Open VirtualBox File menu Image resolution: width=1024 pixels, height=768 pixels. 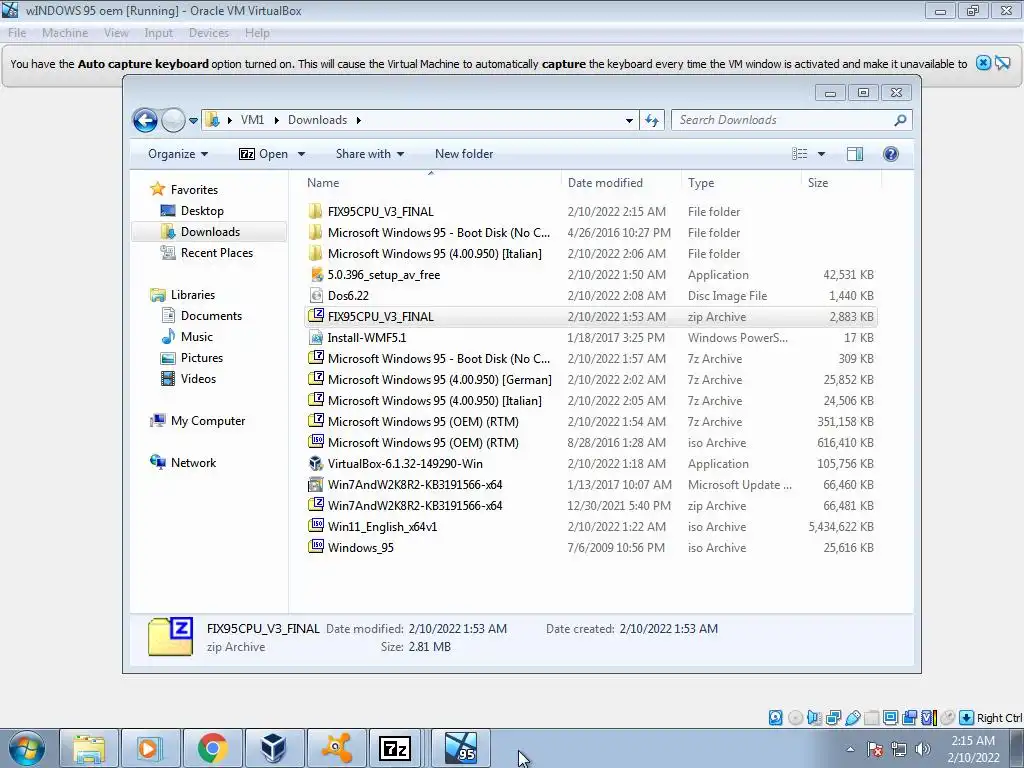pyautogui.click(x=17, y=33)
